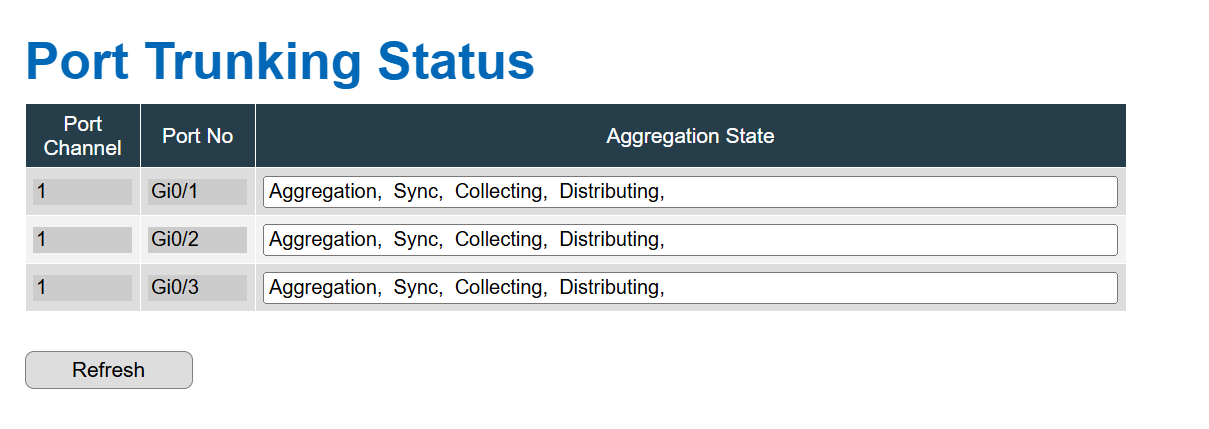Select Port Channel field for Gi0/3 row

(82, 288)
